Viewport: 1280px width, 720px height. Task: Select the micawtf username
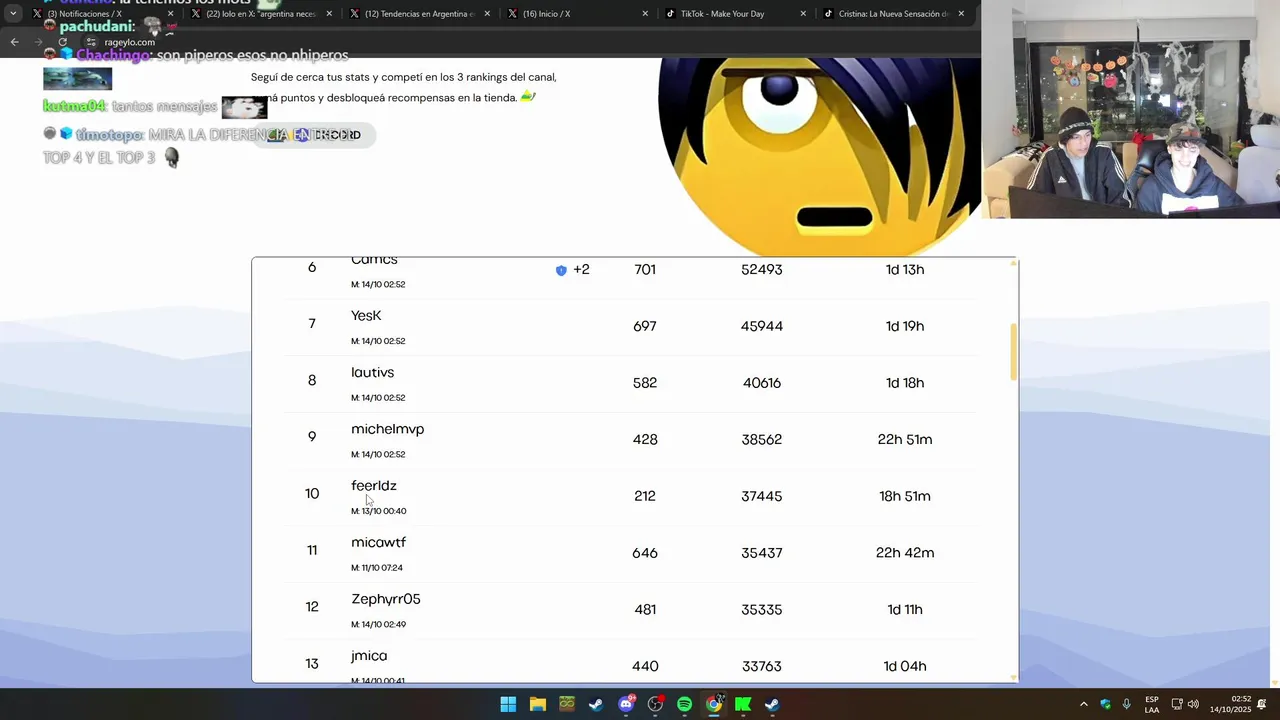[x=378, y=543]
